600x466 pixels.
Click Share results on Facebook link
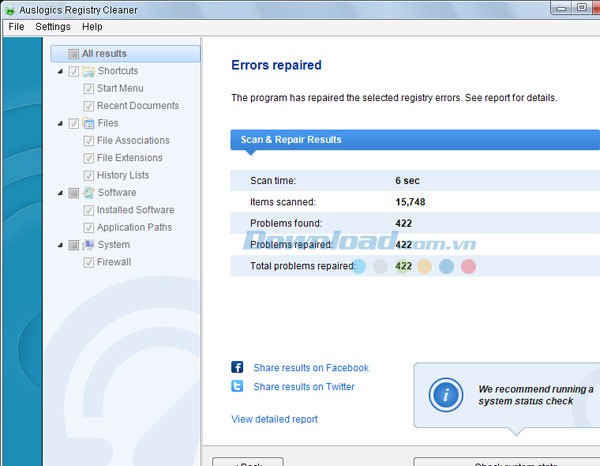(311, 368)
